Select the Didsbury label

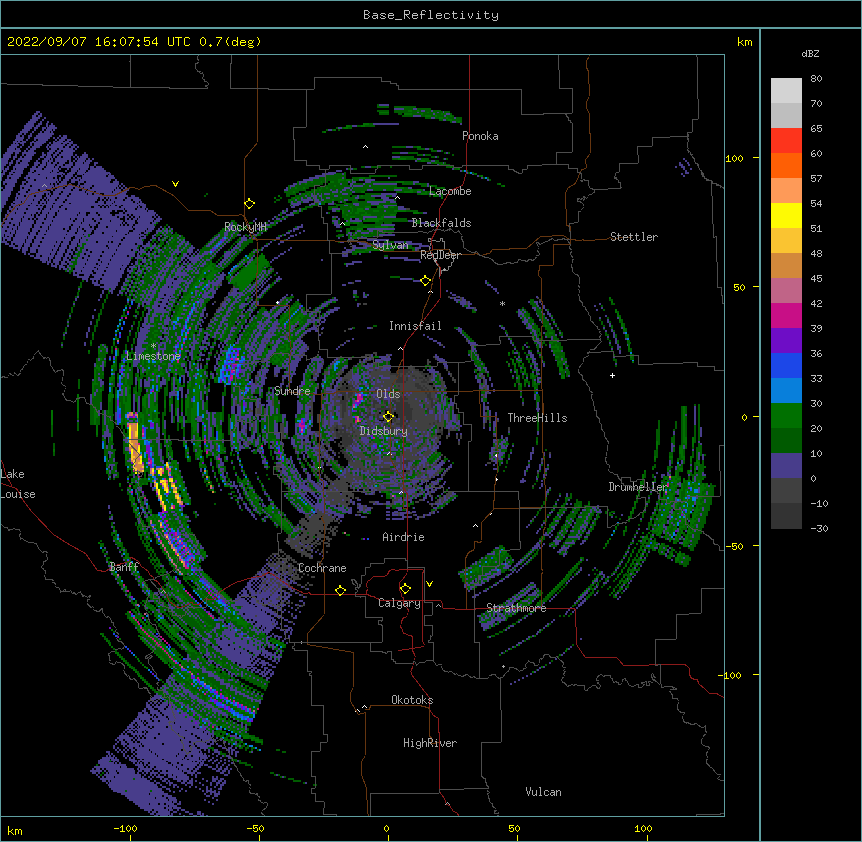(x=384, y=431)
